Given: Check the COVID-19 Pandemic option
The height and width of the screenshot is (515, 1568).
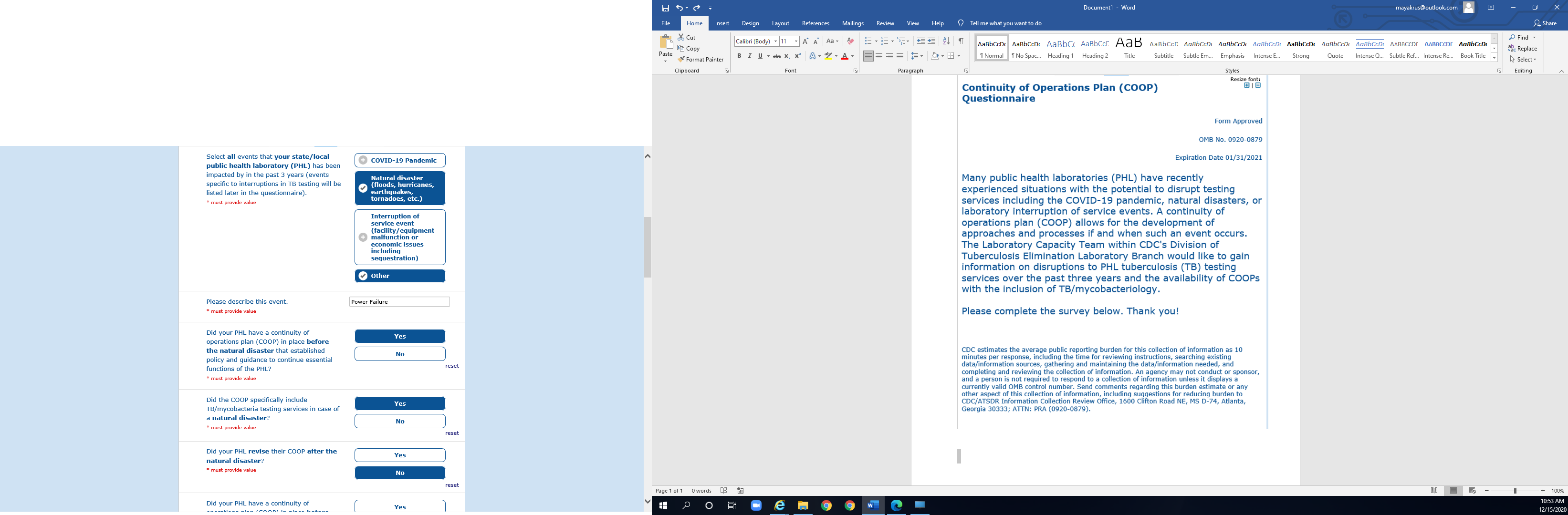Looking at the screenshot, I should (400, 161).
